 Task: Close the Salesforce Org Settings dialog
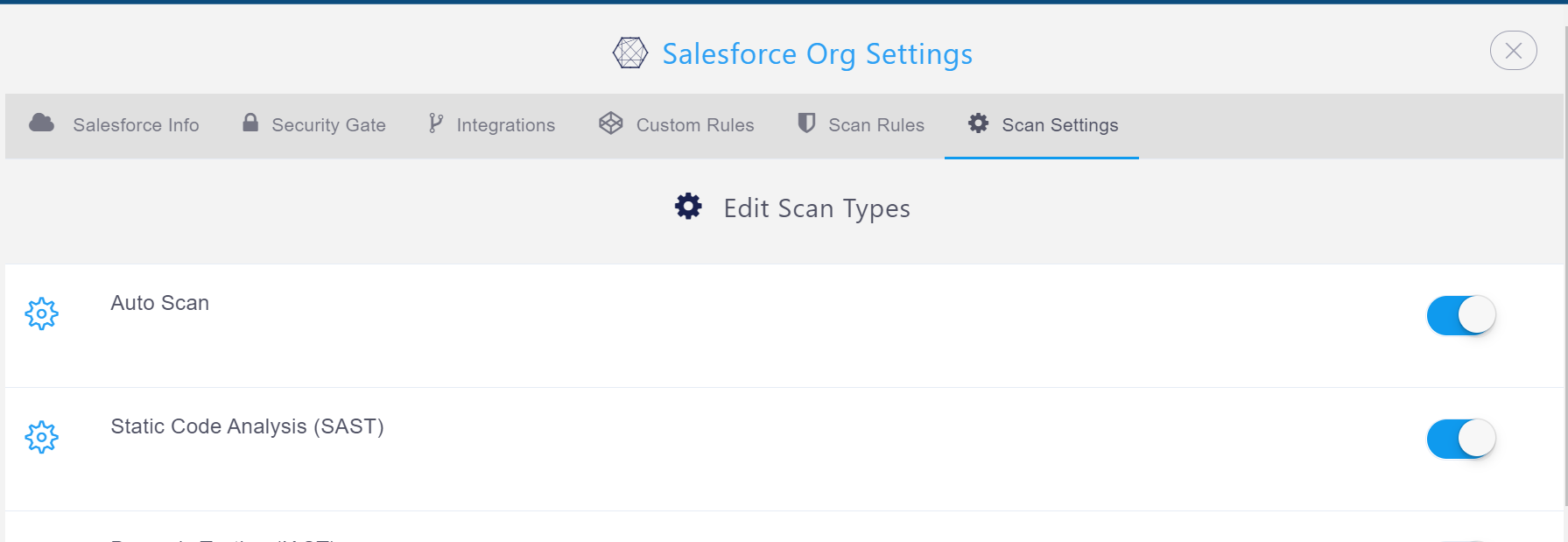pos(1514,51)
